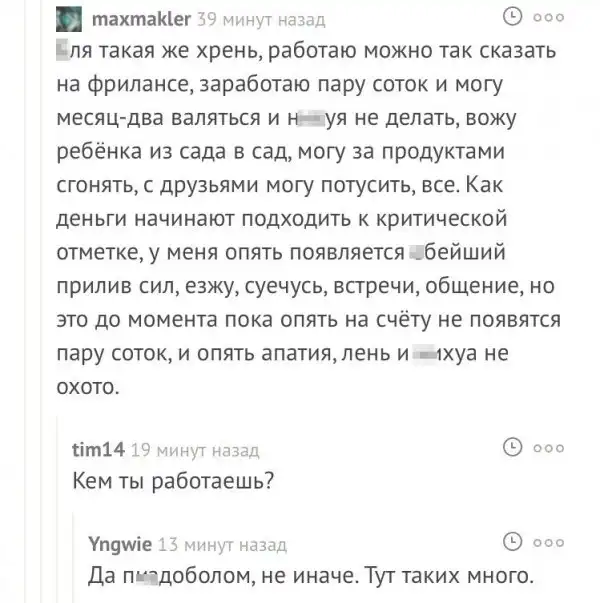Open three-dot menu on maxmakler's comment
The width and height of the screenshot is (600, 603).
(x=549, y=18)
